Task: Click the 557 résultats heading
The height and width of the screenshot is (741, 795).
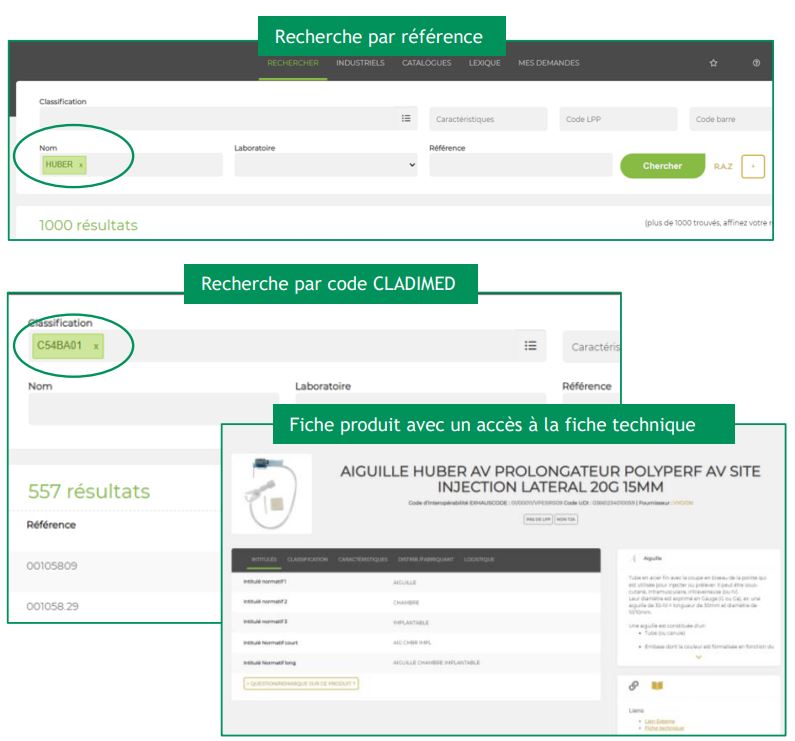Action: (89, 491)
